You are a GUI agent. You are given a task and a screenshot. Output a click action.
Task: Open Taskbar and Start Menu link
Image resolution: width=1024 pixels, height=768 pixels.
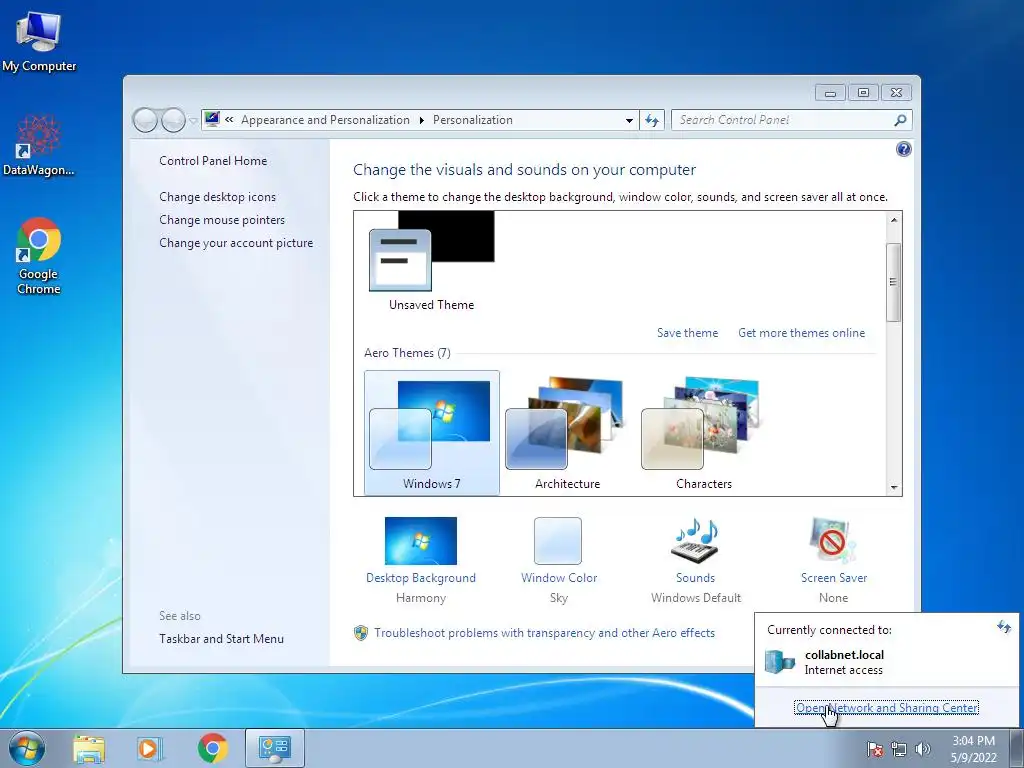click(x=221, y=639)
